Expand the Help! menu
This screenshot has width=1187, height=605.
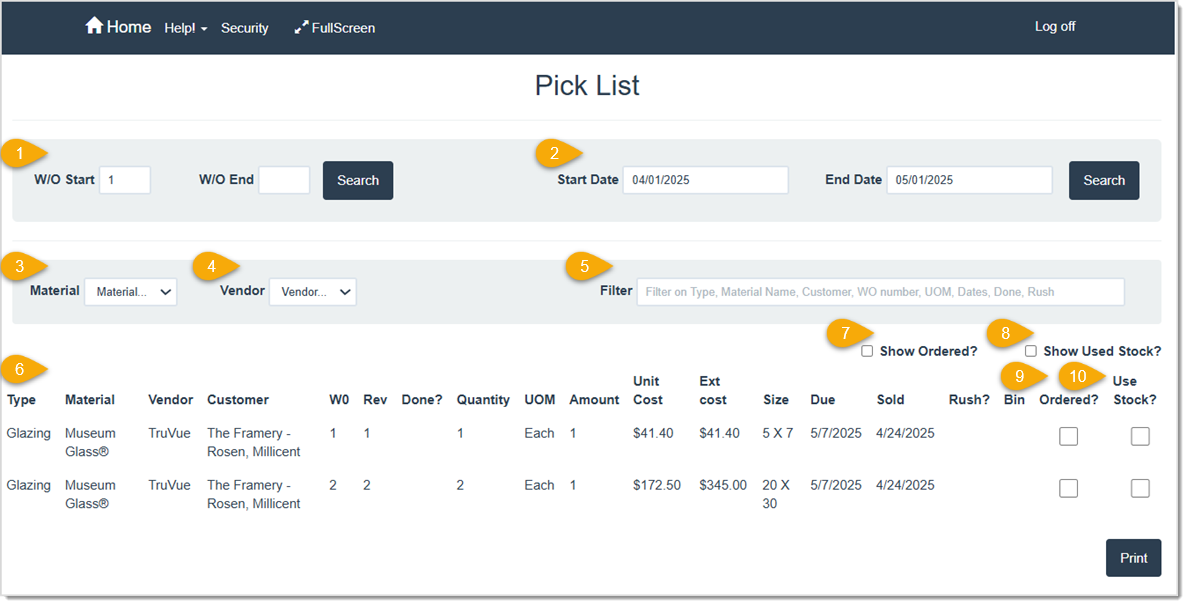(185, 28)
